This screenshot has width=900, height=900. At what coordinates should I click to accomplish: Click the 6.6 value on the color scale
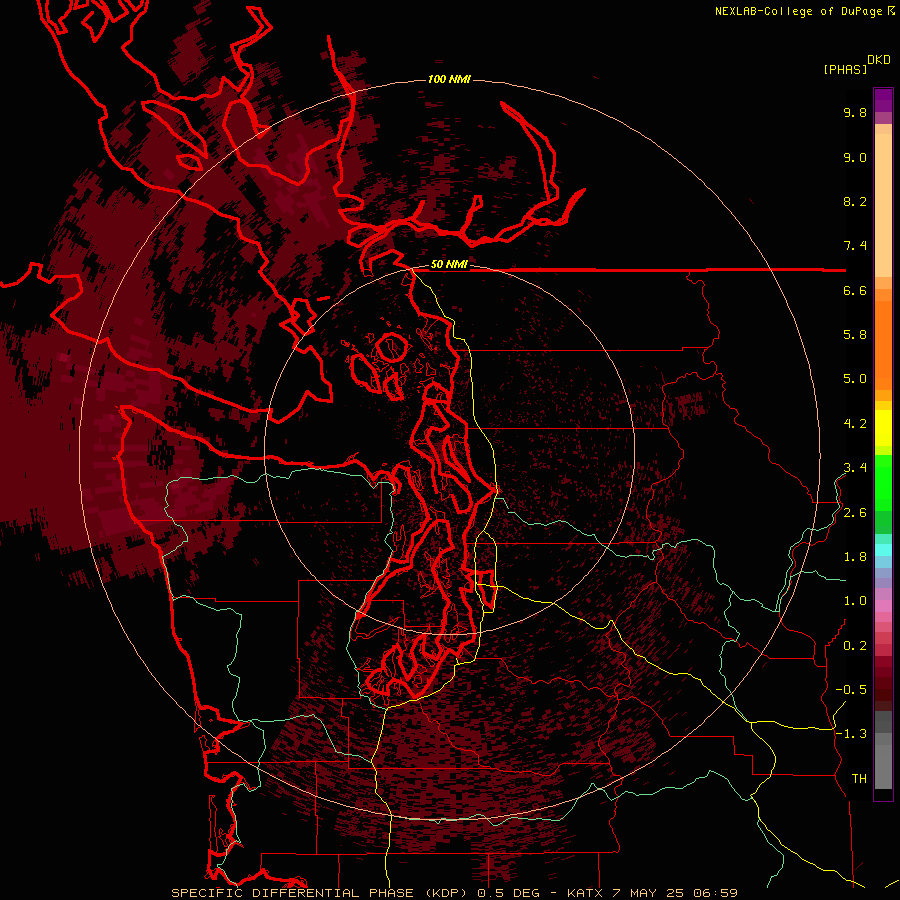click(x=855, y=290)
